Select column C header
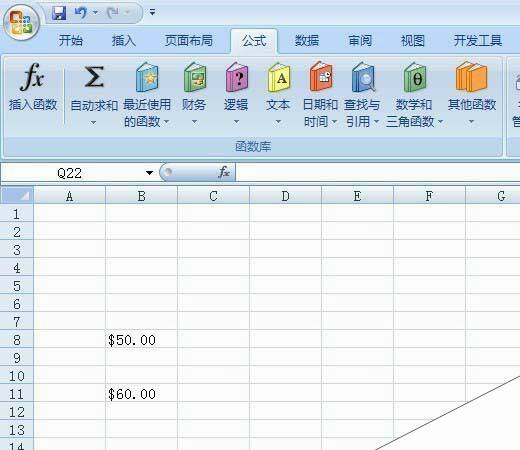The height and width of the screenshot is (450, 520). tap(213, 196)
